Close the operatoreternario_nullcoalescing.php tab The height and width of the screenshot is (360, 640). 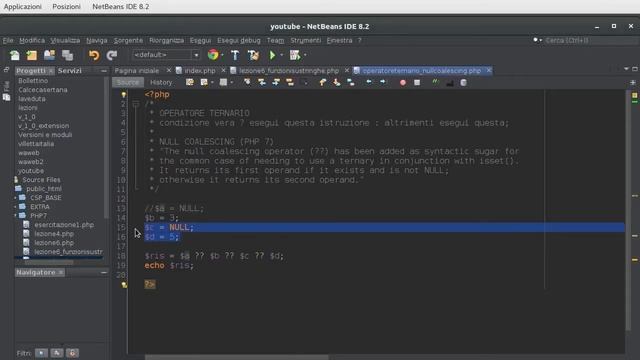[489, 71]
